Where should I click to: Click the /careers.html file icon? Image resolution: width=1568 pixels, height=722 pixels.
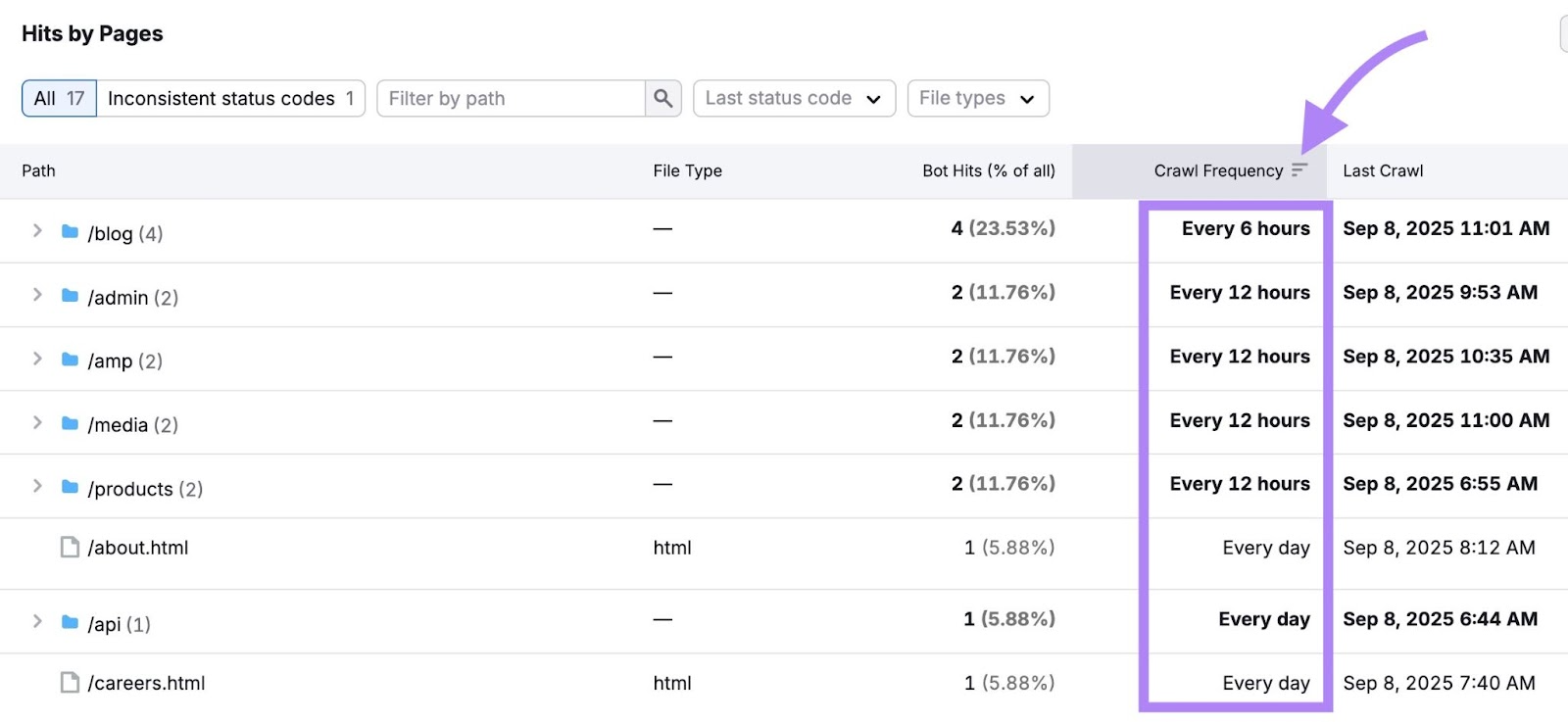pos(70,682)
